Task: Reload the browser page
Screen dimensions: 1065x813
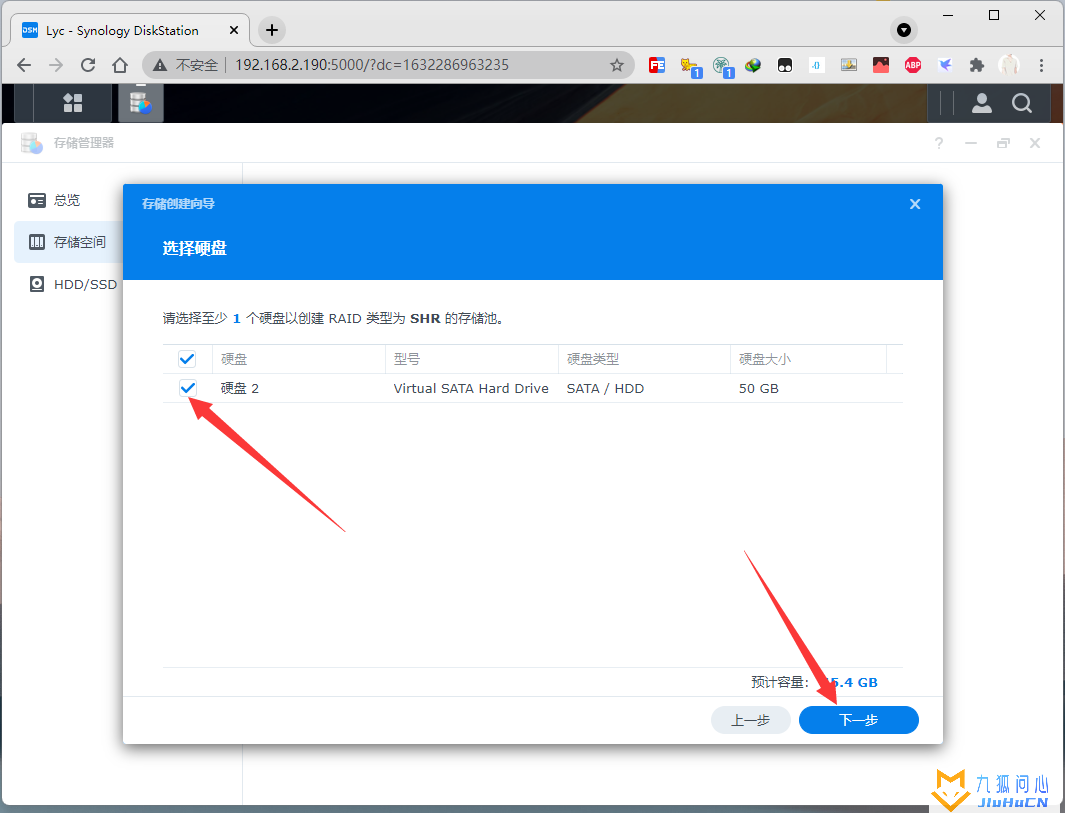Action: [x=88, y=65]
